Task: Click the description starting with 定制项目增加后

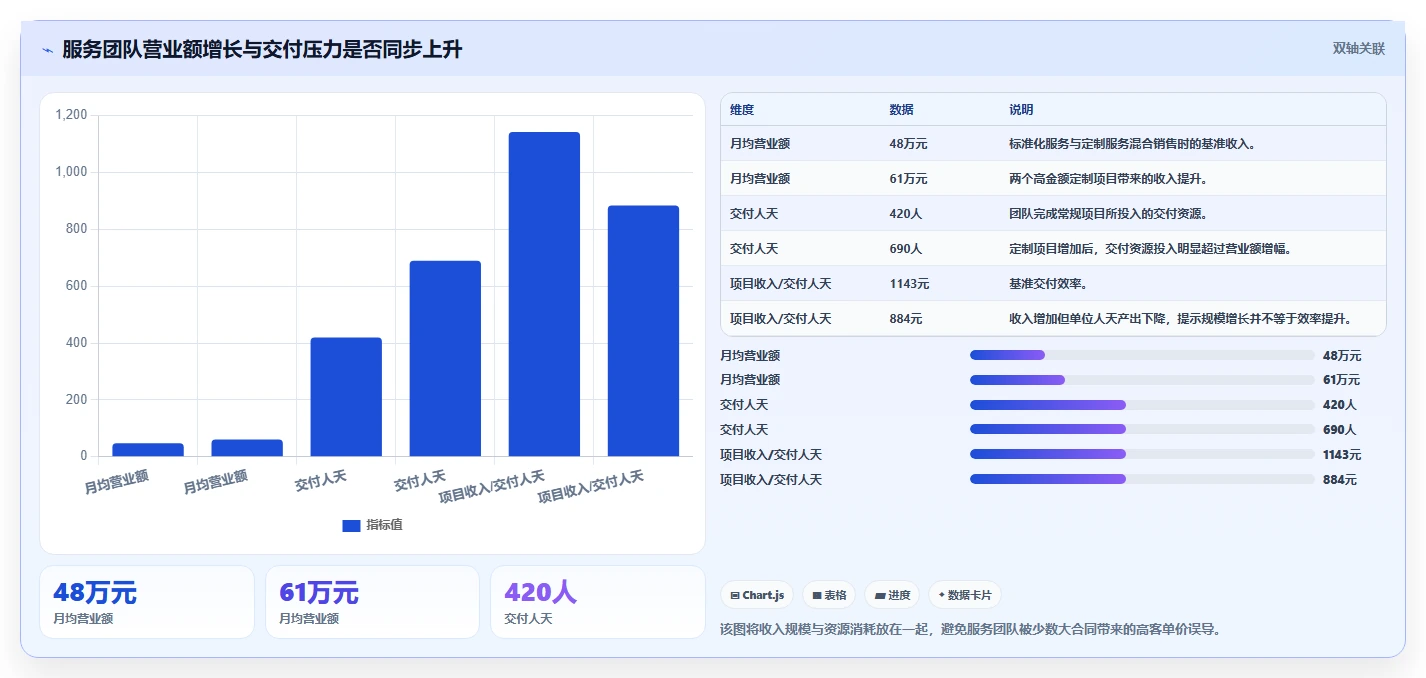Action: coord(1150,249)
